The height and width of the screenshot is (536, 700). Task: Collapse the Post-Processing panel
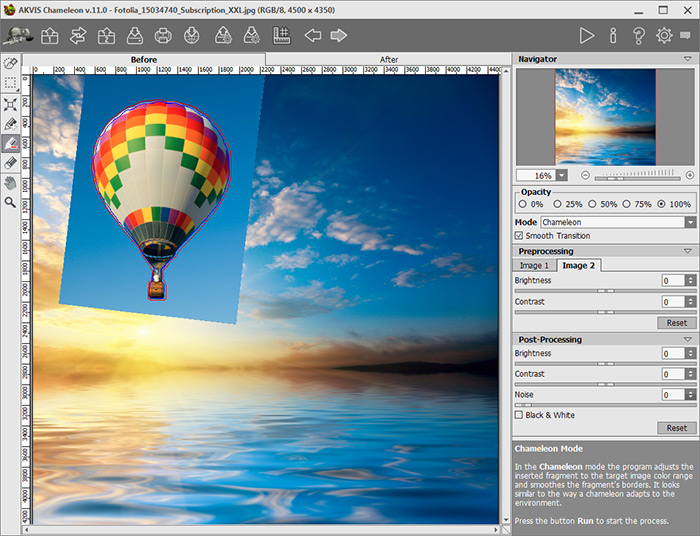[x=688, y=340]
